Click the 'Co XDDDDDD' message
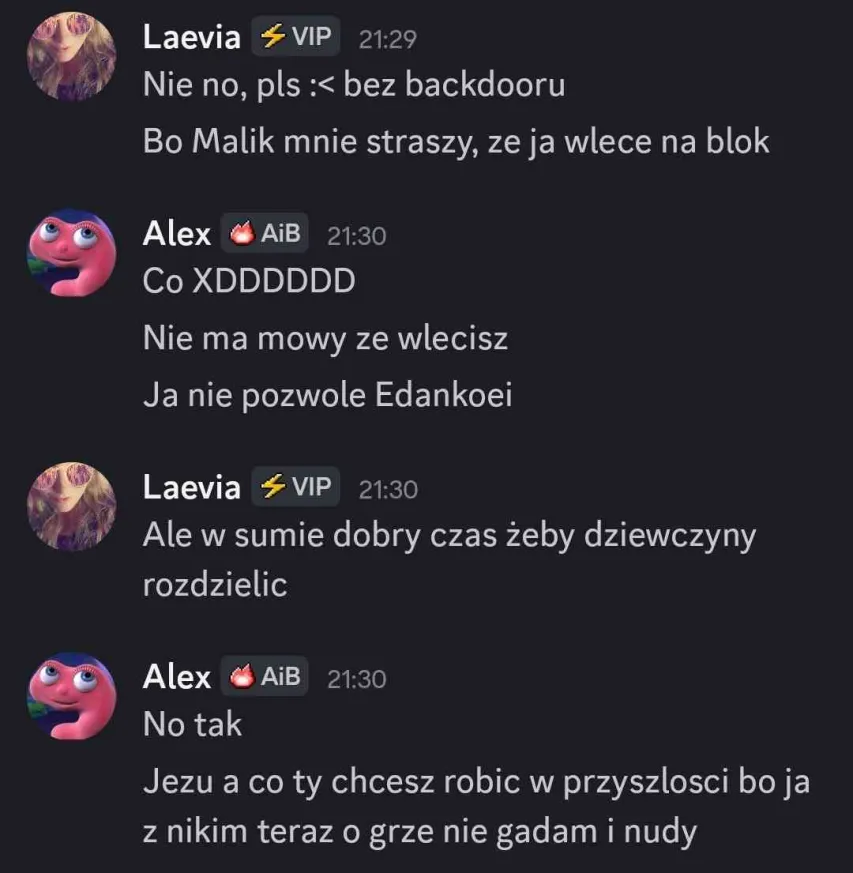Viewport: 853px width, 873px height. point(249,280)
